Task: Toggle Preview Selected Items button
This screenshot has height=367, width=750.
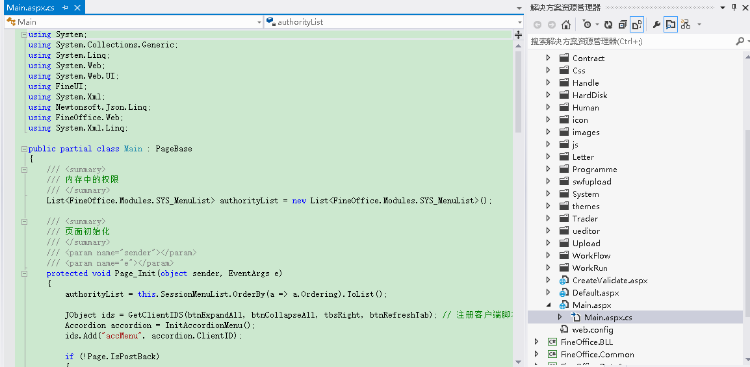Action: click(x=671, y=24)
